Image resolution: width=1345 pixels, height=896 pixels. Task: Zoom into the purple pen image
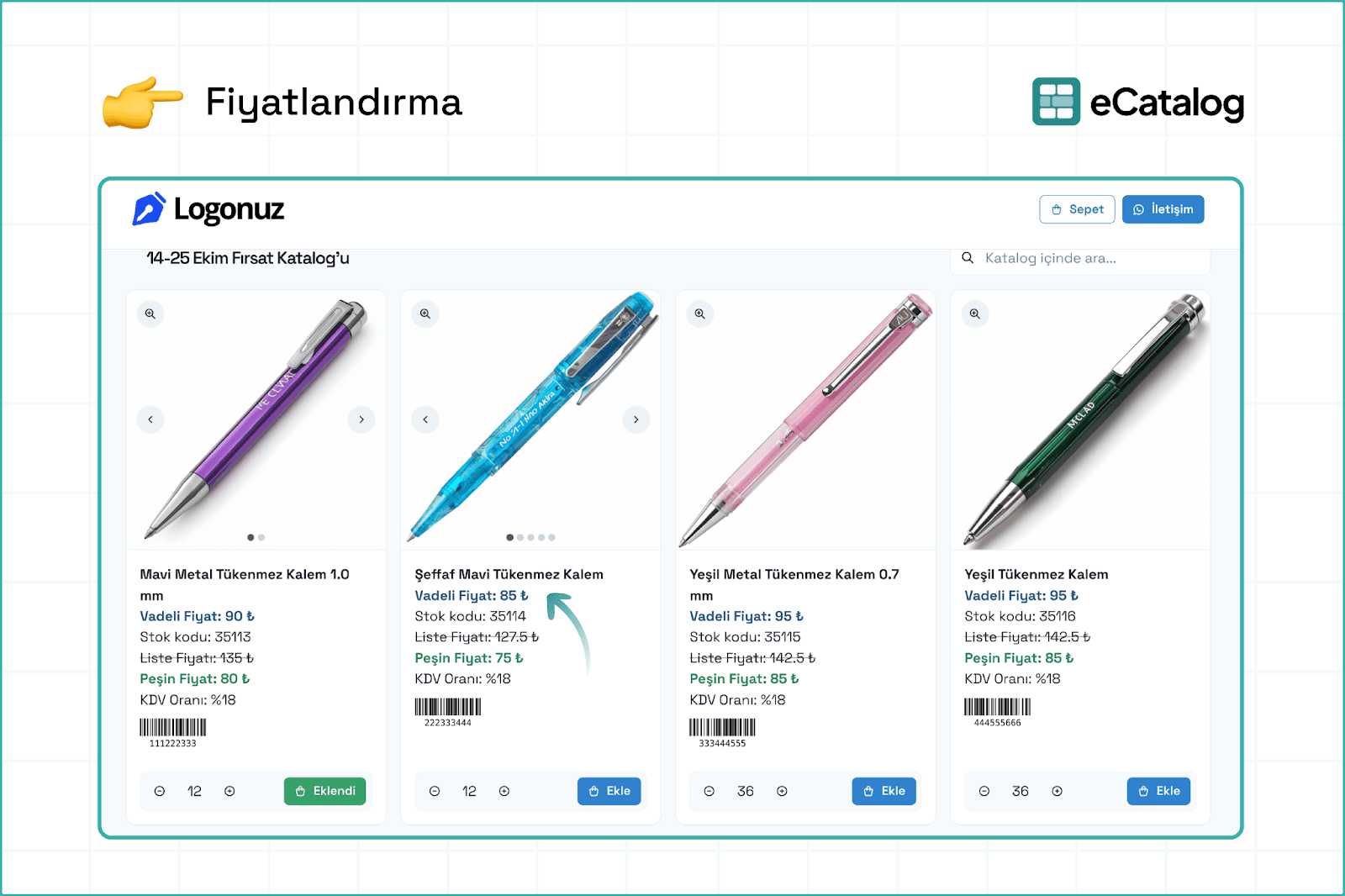150,314
